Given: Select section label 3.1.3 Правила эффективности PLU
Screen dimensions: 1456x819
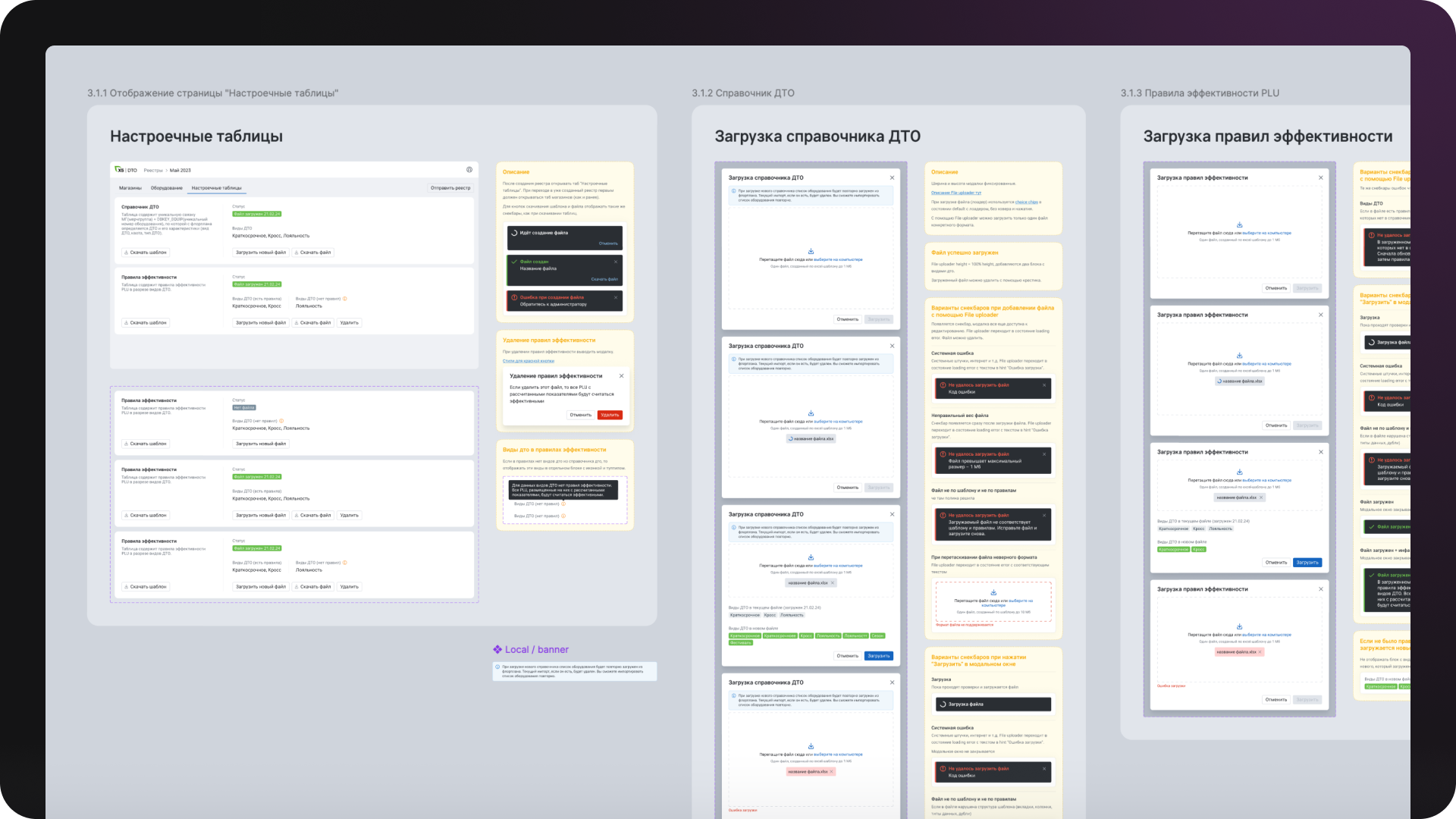Looking at the screenshot, I should click(x=1200, y=93).
